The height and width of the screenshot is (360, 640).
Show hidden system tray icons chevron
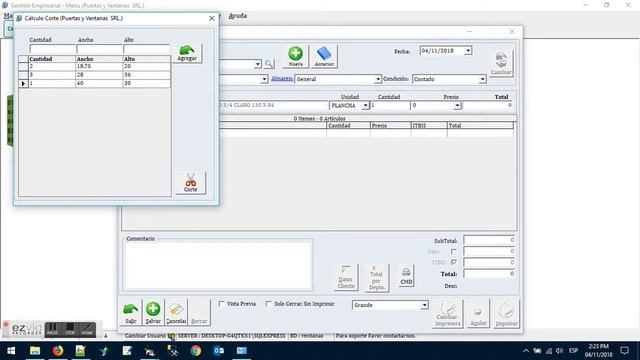point(526,351)
